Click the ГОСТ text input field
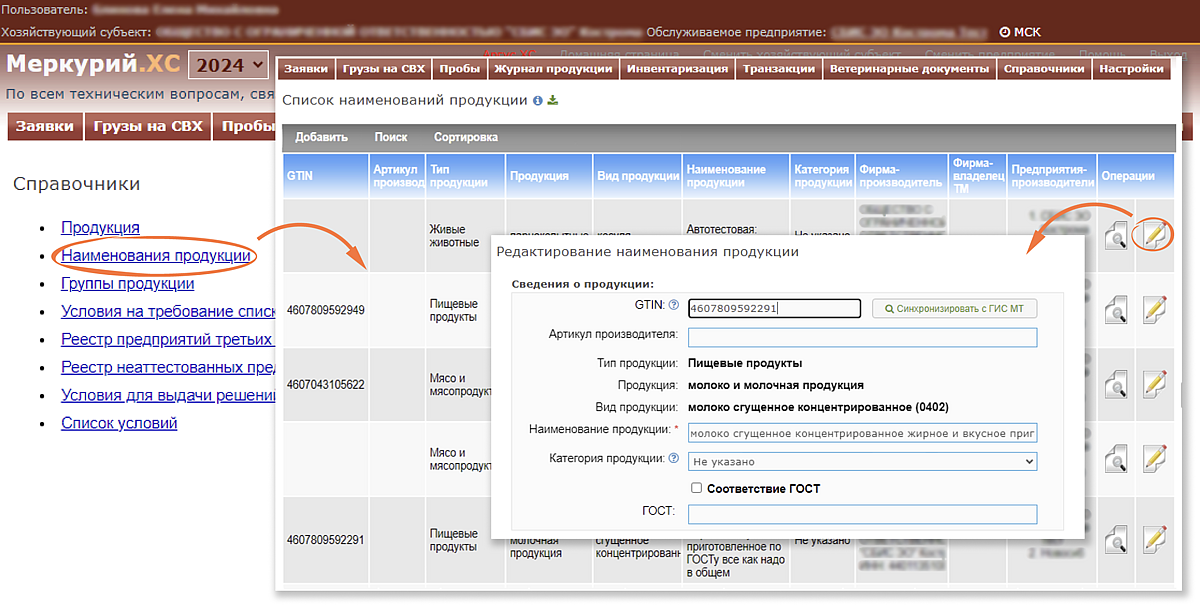 pyautogui.click(x=862, y=514)
